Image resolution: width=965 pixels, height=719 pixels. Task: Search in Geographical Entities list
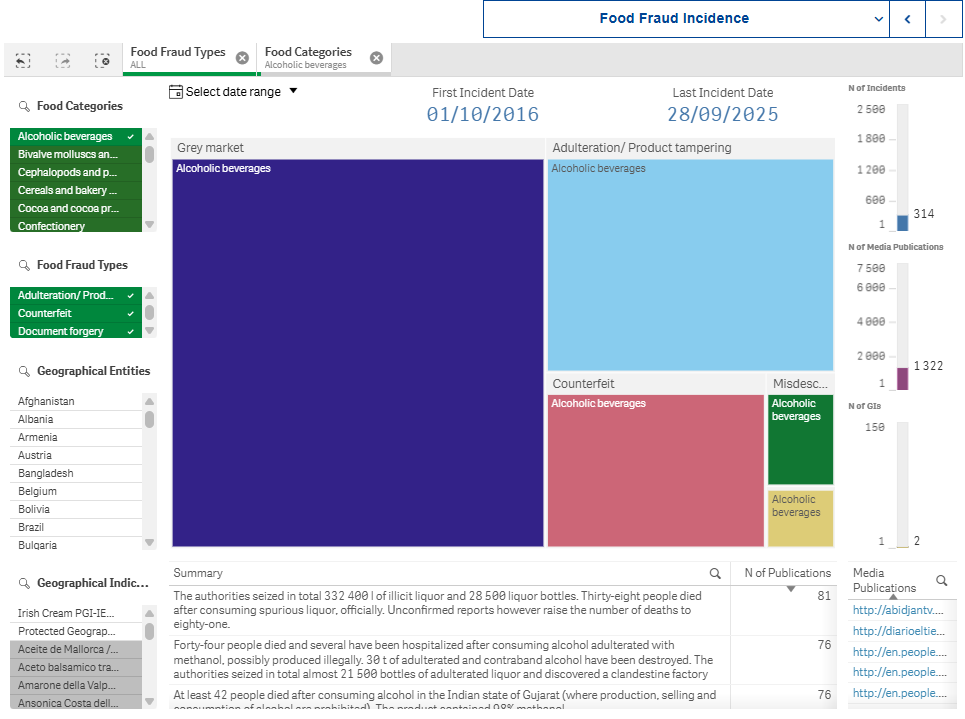coord(25,371)
